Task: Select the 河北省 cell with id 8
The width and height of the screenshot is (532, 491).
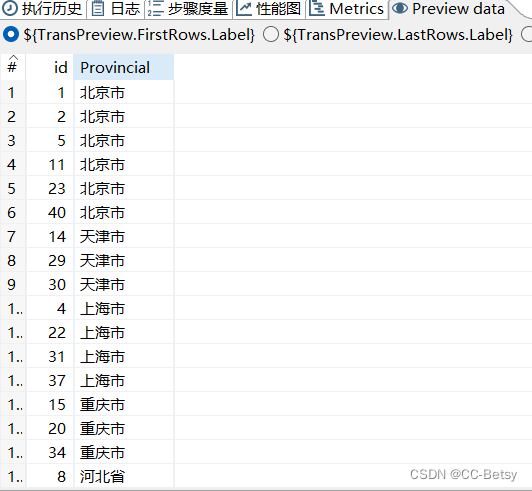Action: click(x=124, y=476)
